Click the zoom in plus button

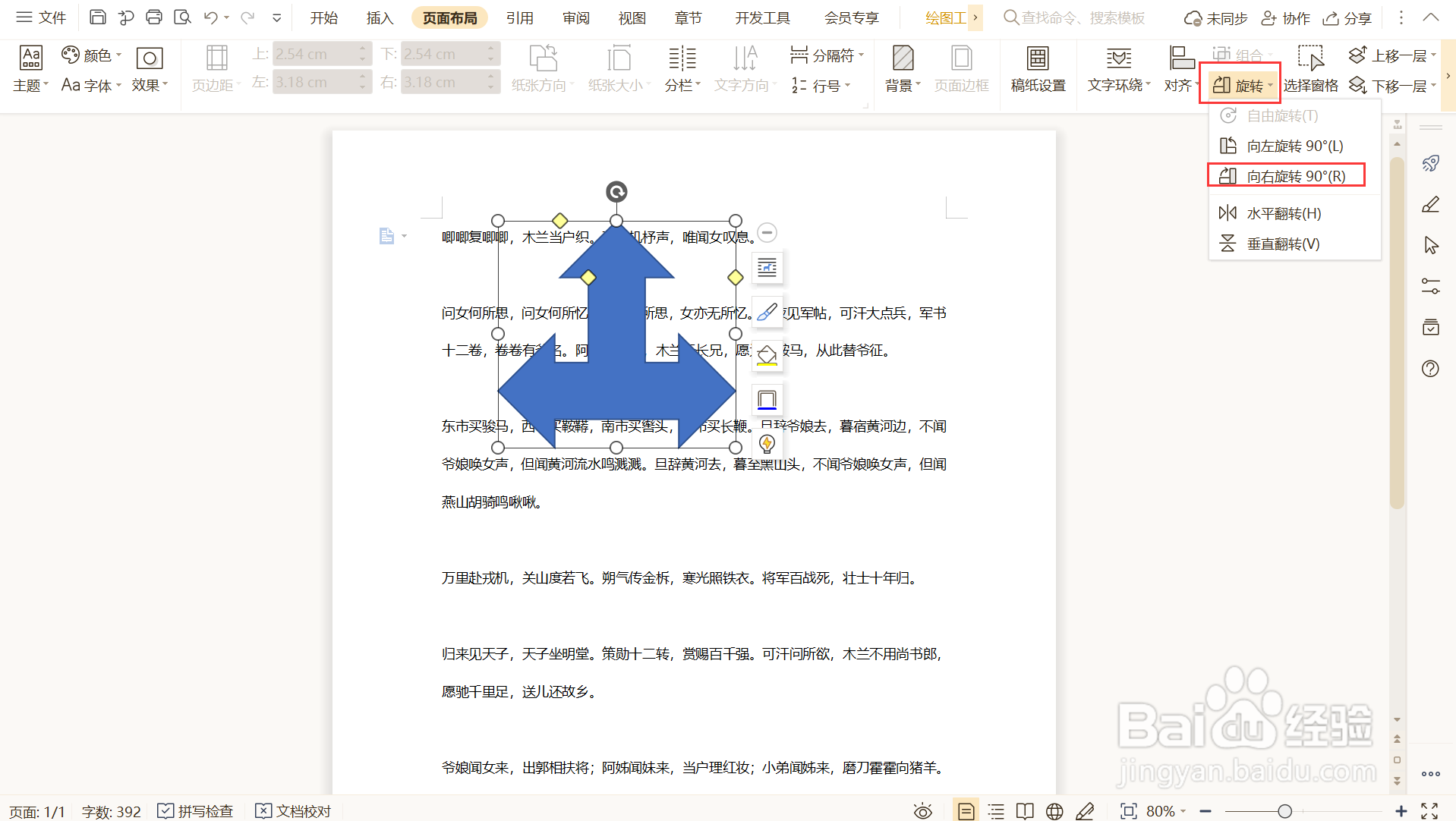(1401, 811)
